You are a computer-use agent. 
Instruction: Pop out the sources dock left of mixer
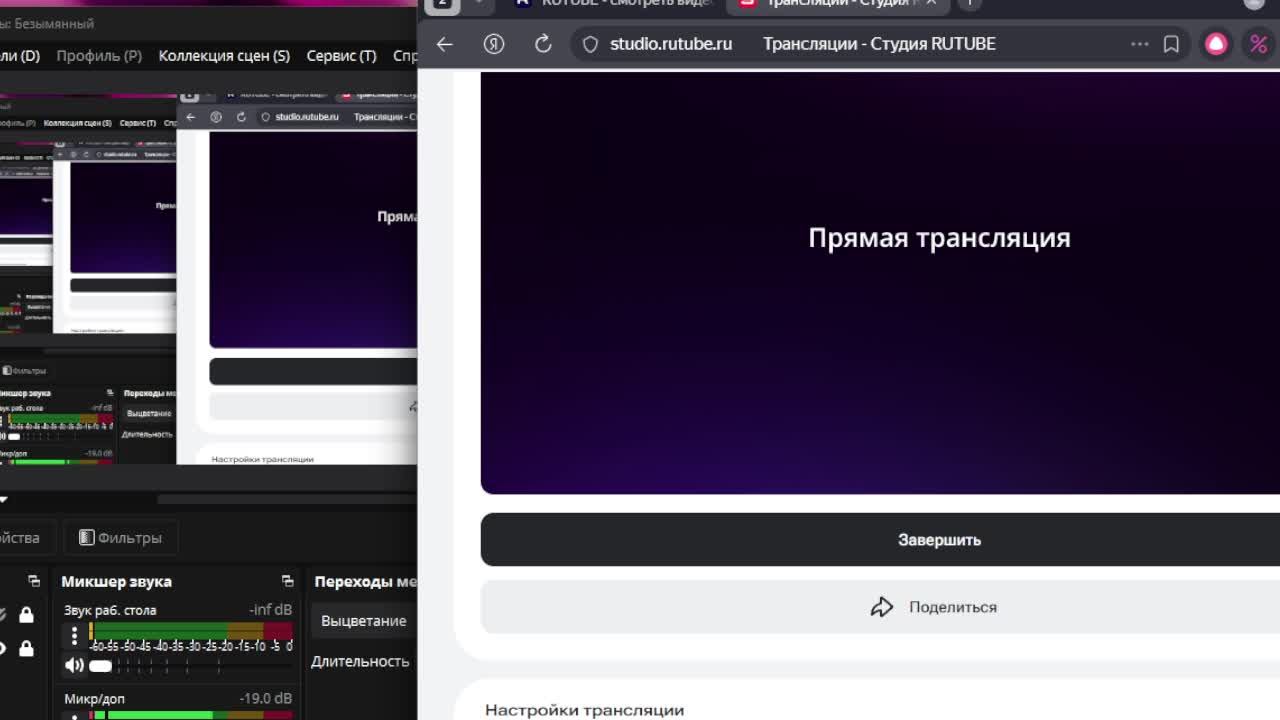point(34,581)
